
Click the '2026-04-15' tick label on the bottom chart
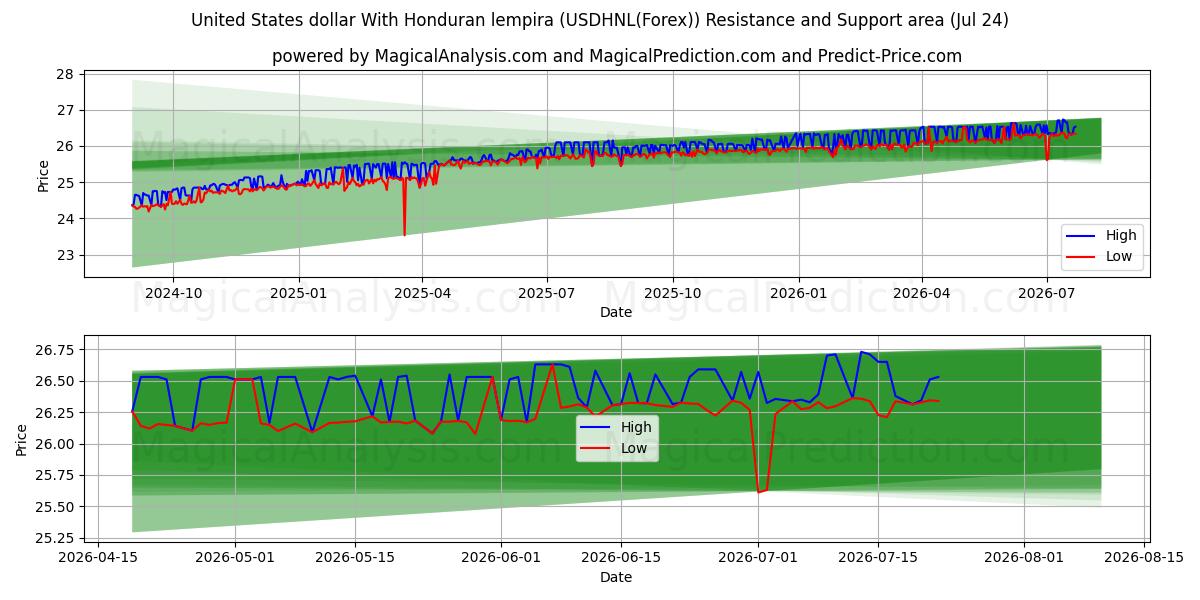[x=98, y=558]
